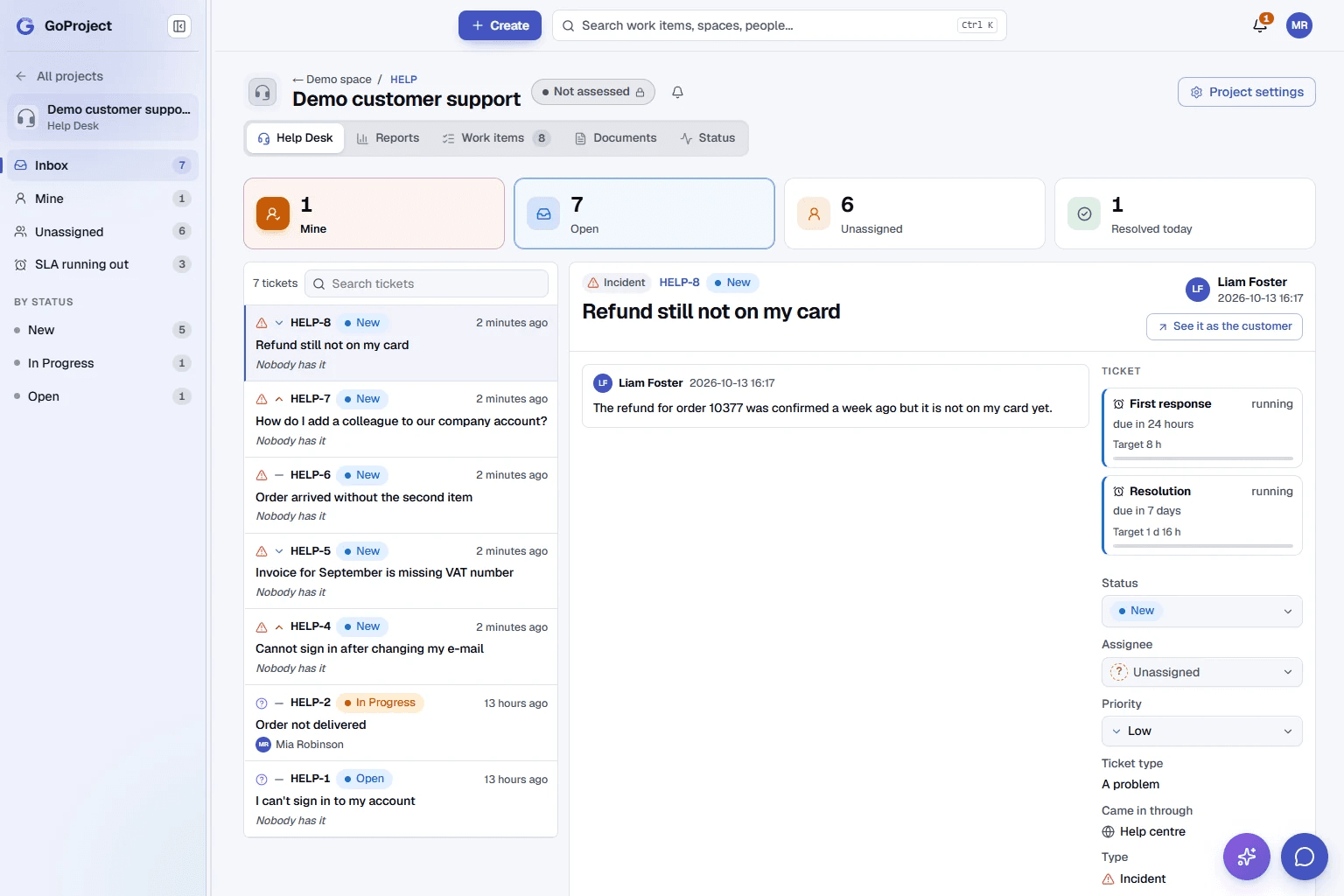
Task: Open Project settings
Action: 1247,92
